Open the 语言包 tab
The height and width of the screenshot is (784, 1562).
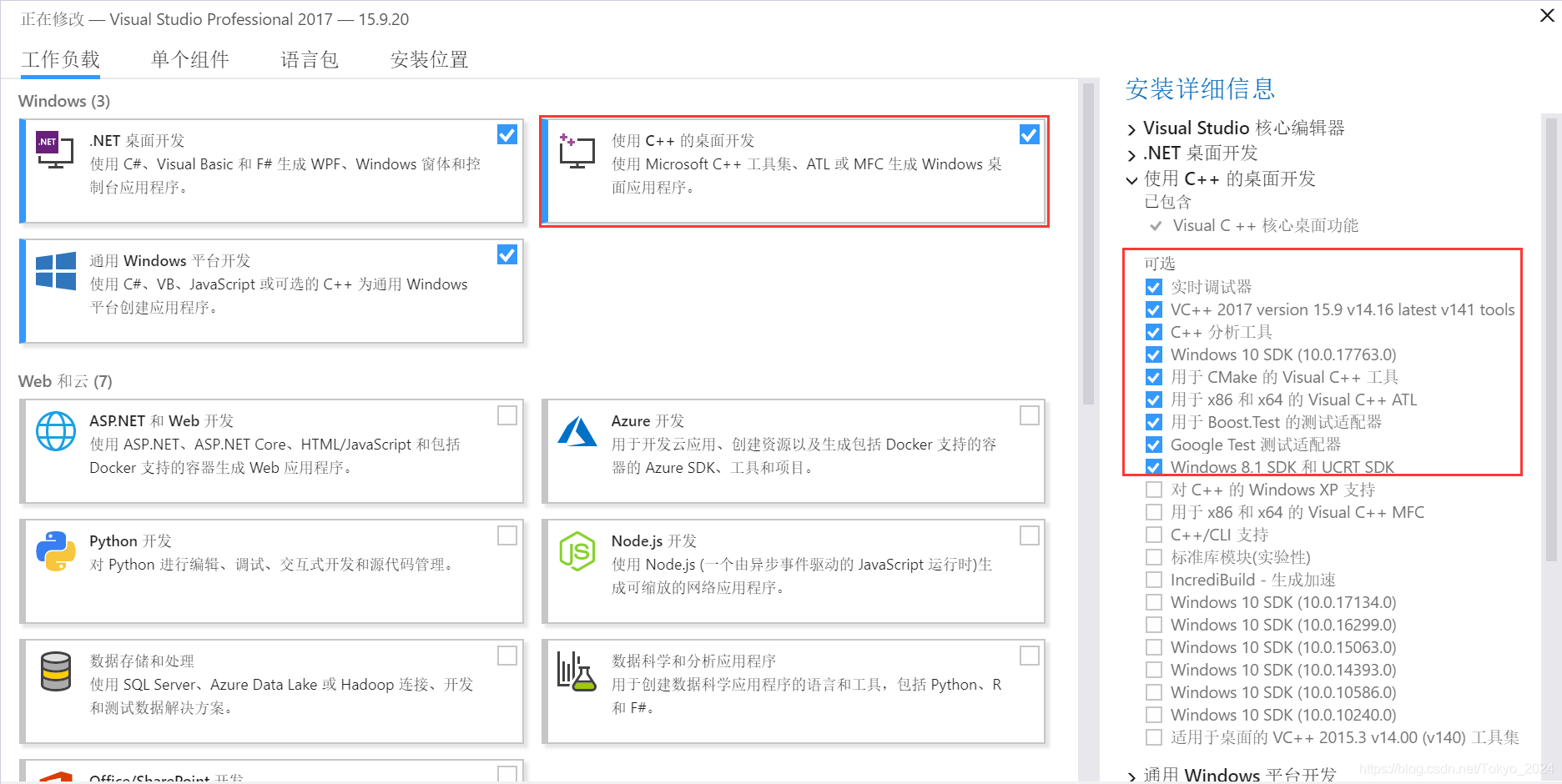click(310, 59)
